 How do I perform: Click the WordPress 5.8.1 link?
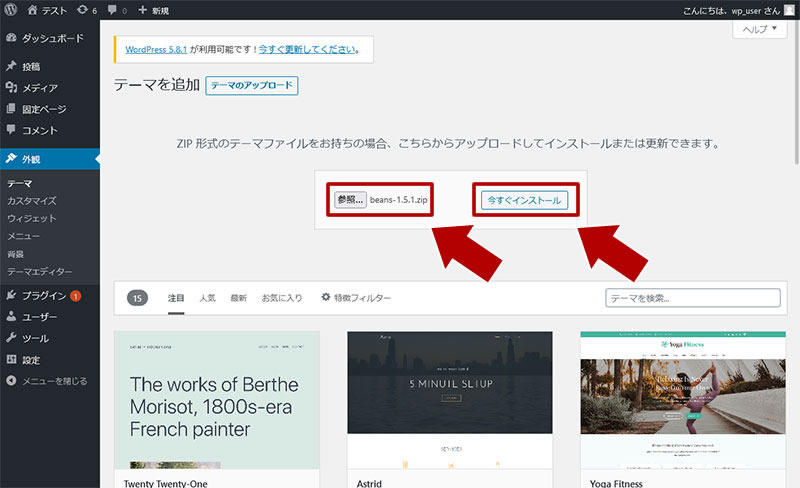(156, 50)
